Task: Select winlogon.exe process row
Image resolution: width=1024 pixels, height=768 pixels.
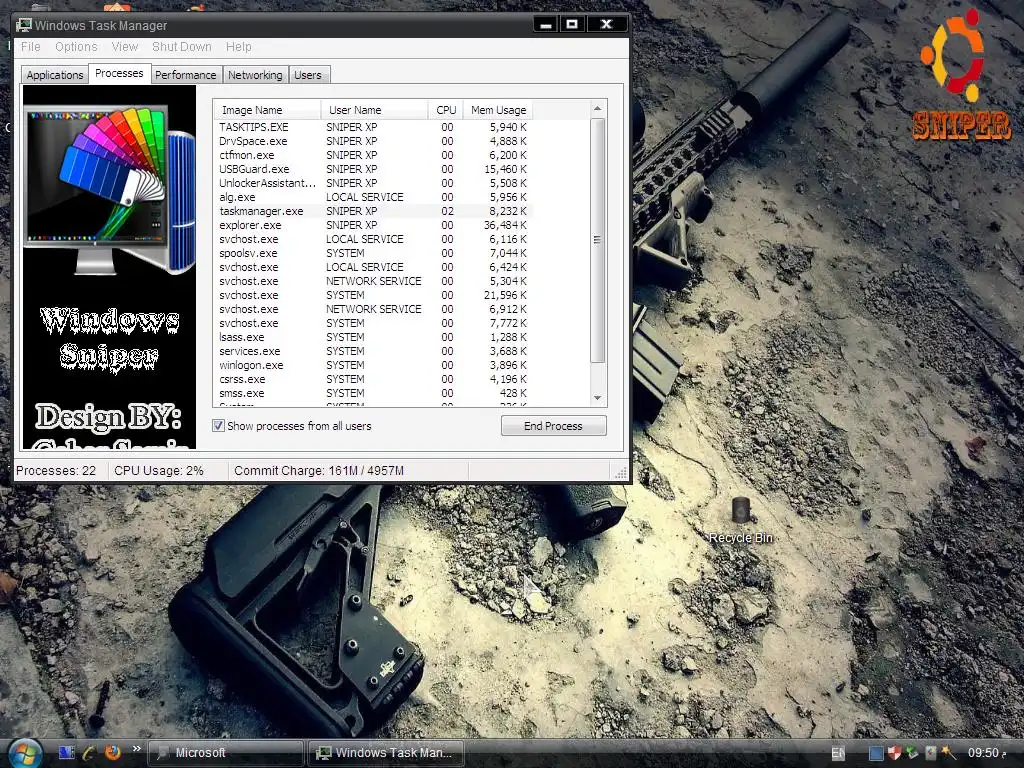Action: 373,366
